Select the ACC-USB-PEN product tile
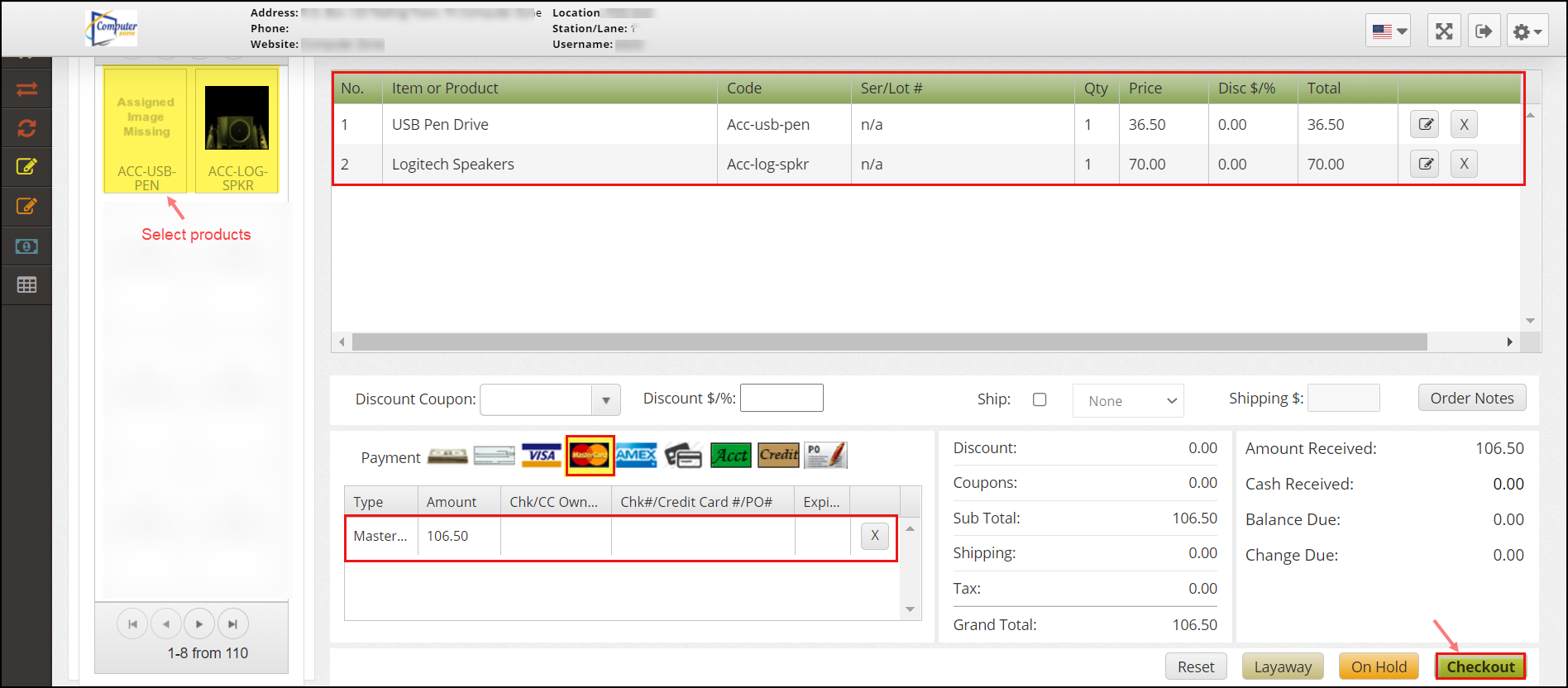Viewport: 1568px width, 688px height. [x=146, y=131]
